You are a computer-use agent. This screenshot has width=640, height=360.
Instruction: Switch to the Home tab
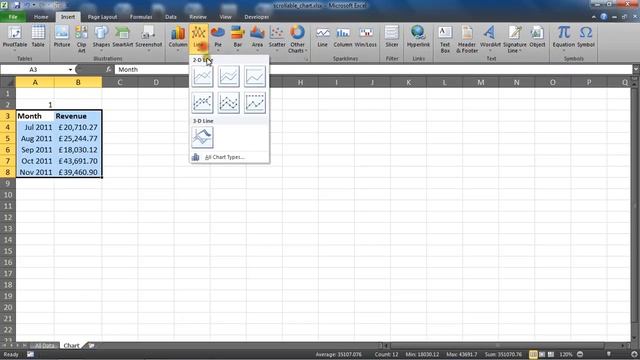[41, 17]
